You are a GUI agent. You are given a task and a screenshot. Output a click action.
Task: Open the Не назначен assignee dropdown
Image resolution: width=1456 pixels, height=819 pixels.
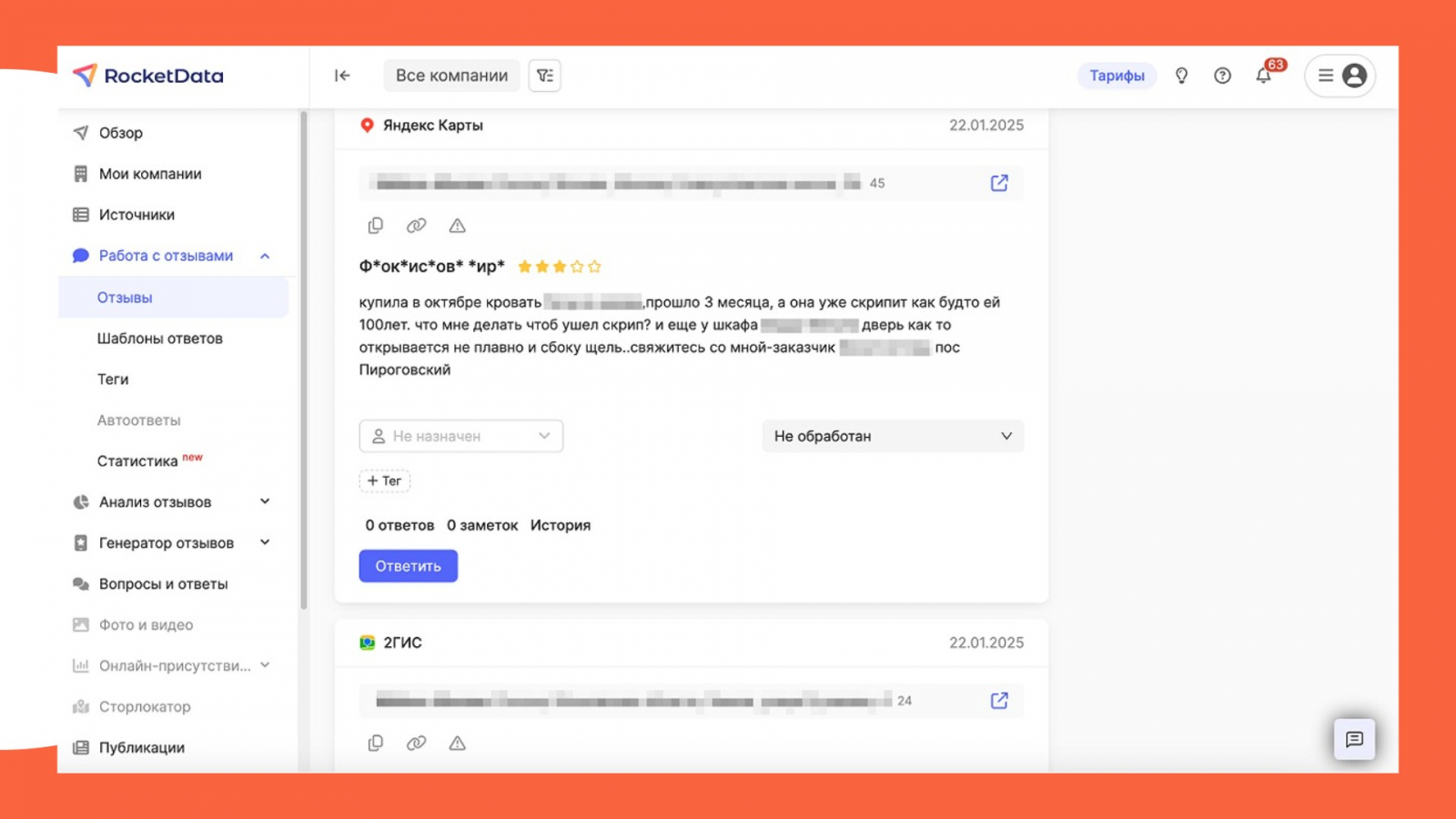[x=461, y=436]
